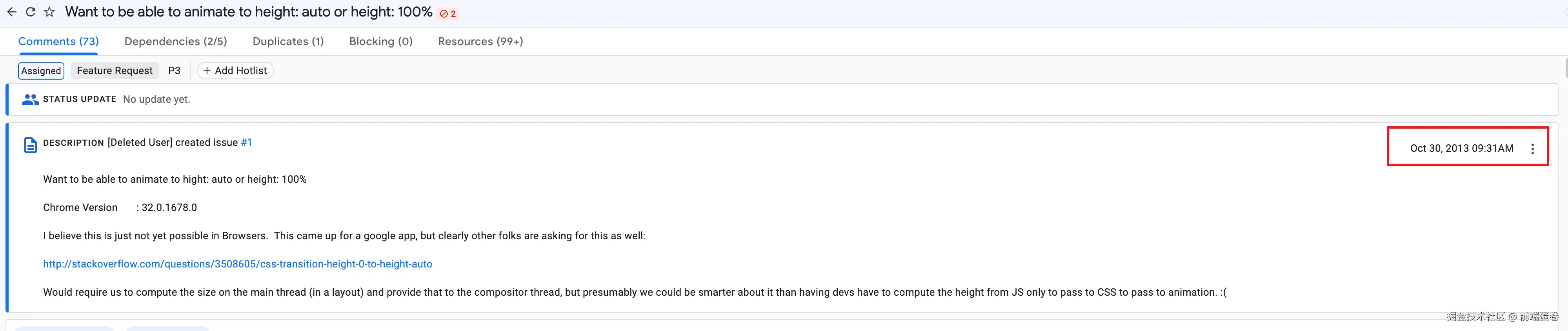Viewport: 1568px width, 331px height.
Task: Click the Feature Request type chip
Action: (x=115, y=71)
